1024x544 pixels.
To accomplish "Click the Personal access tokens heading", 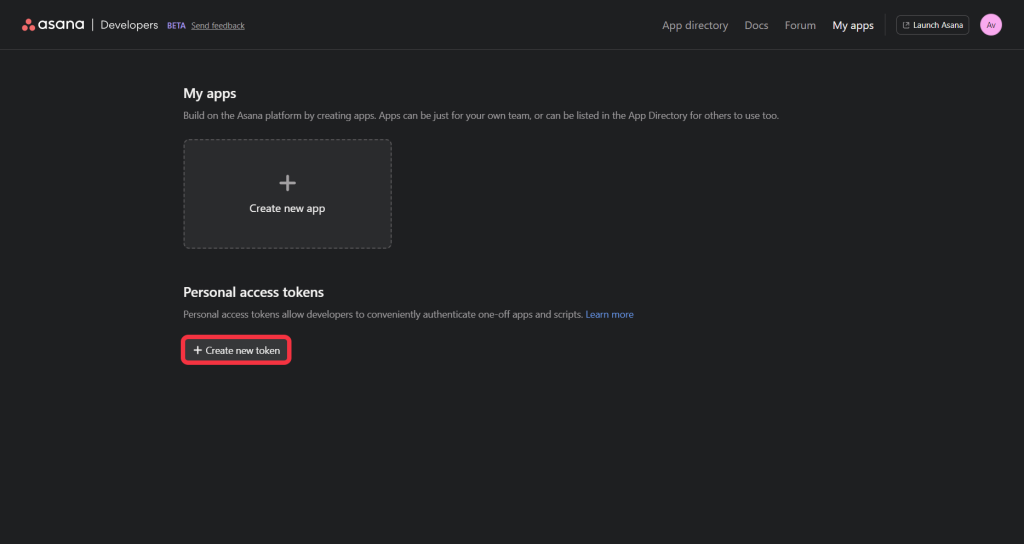I will pyautogui.click(x=253, y=292).
